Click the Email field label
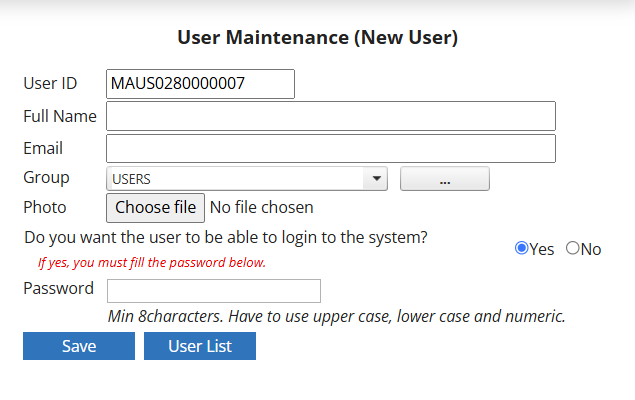Image resolution: width=635 pixels, height=400 pixels. pos(43,148)
